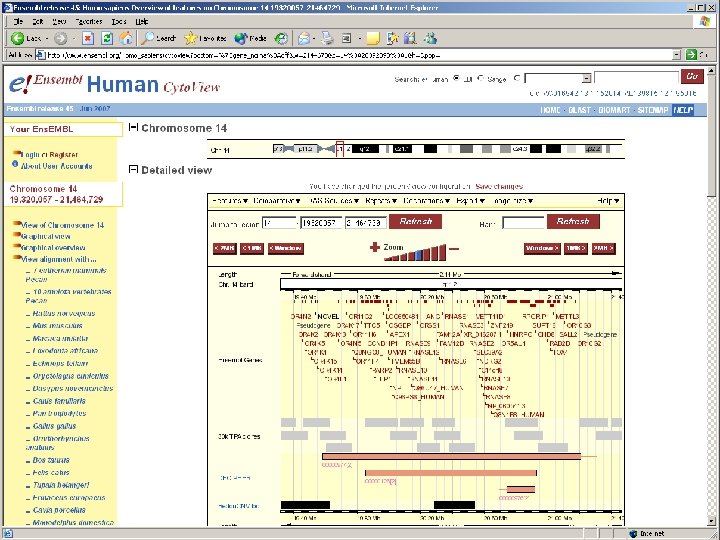Open the Search pane magnifier icon

(x=147, y=38)
